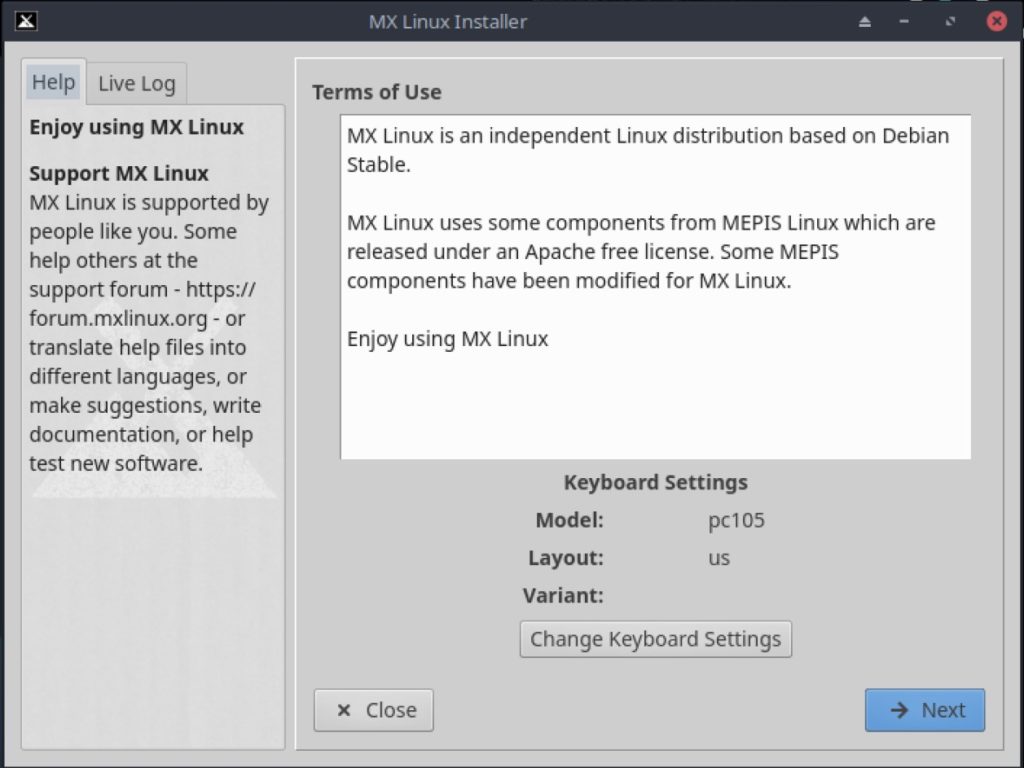1024x768 pixels.
Task: Click the 'Model:' label
Action: (x=569, y=520)
